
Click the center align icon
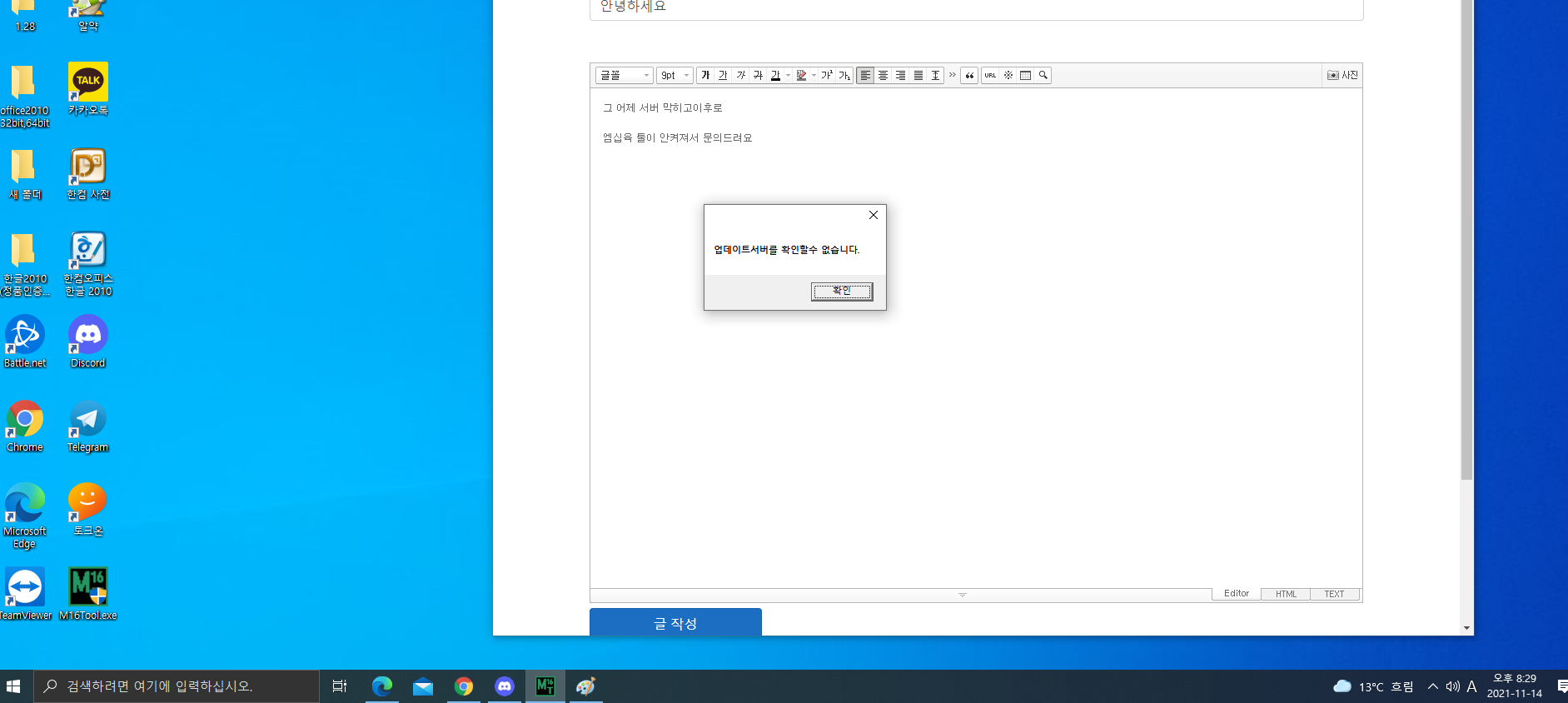coord(883,76)
